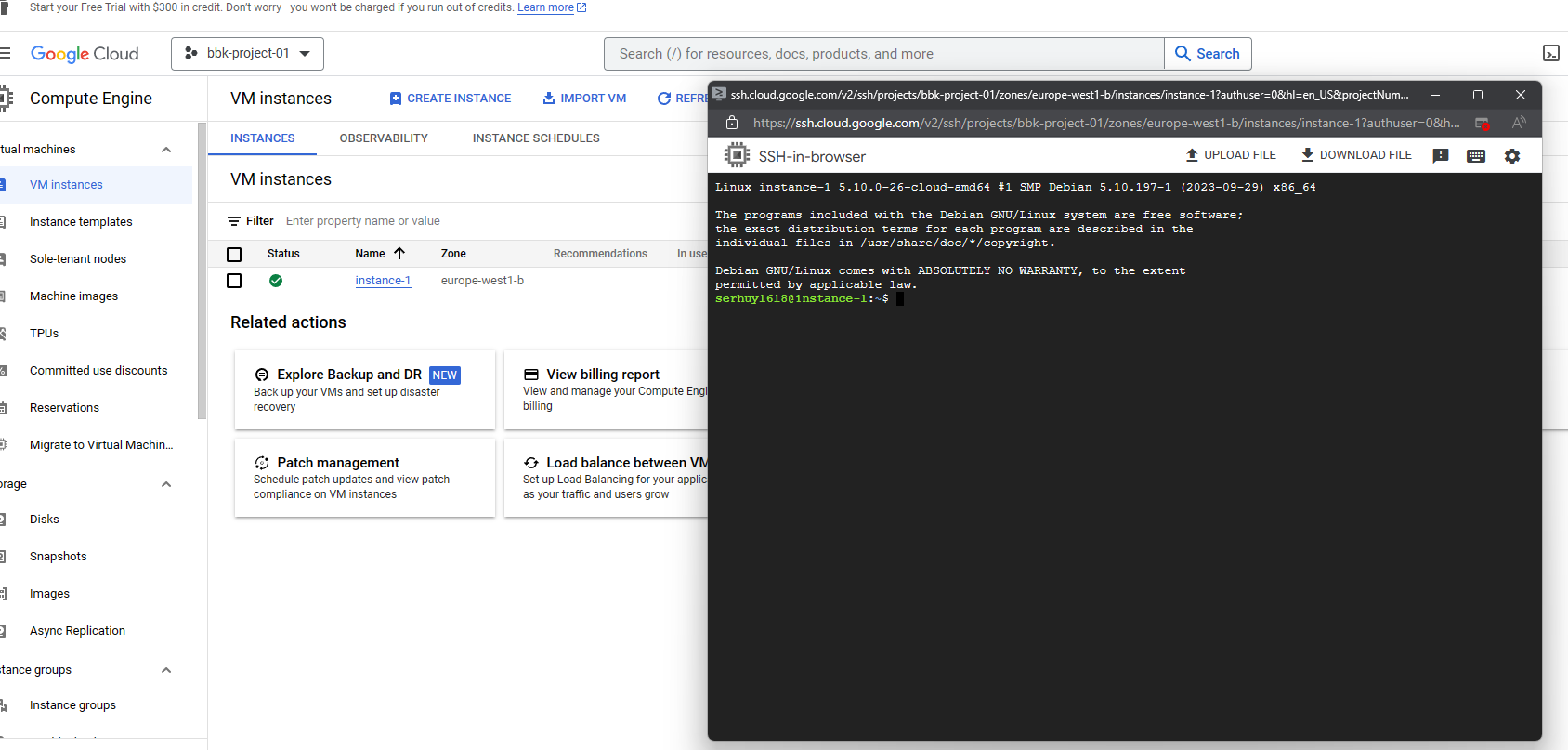This screenshot has height=750, width=1568.
Task: Click the green running status icon for instance-1
Action: point(276,281)
